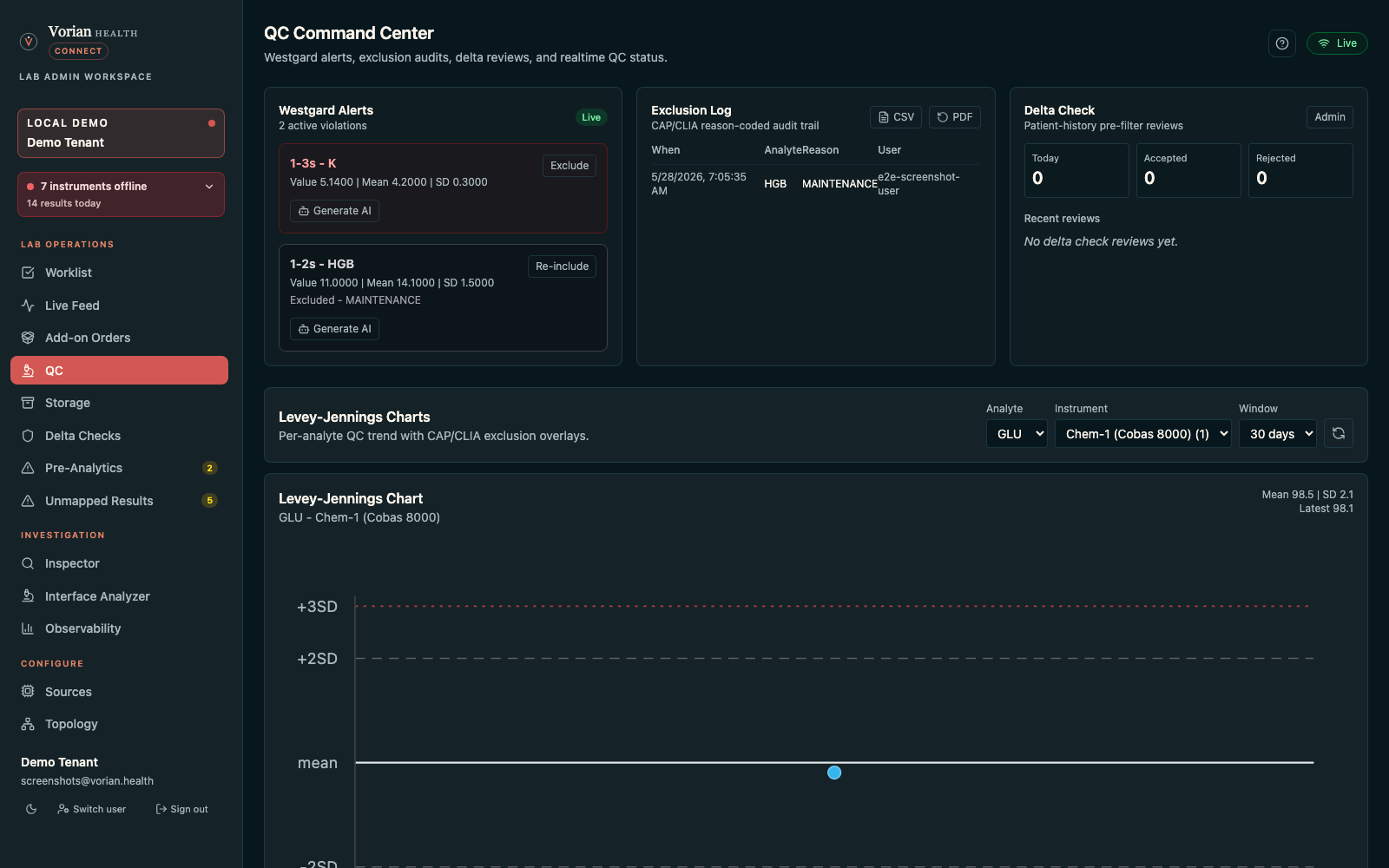Go to Live Feed

[x=119, y=306]
